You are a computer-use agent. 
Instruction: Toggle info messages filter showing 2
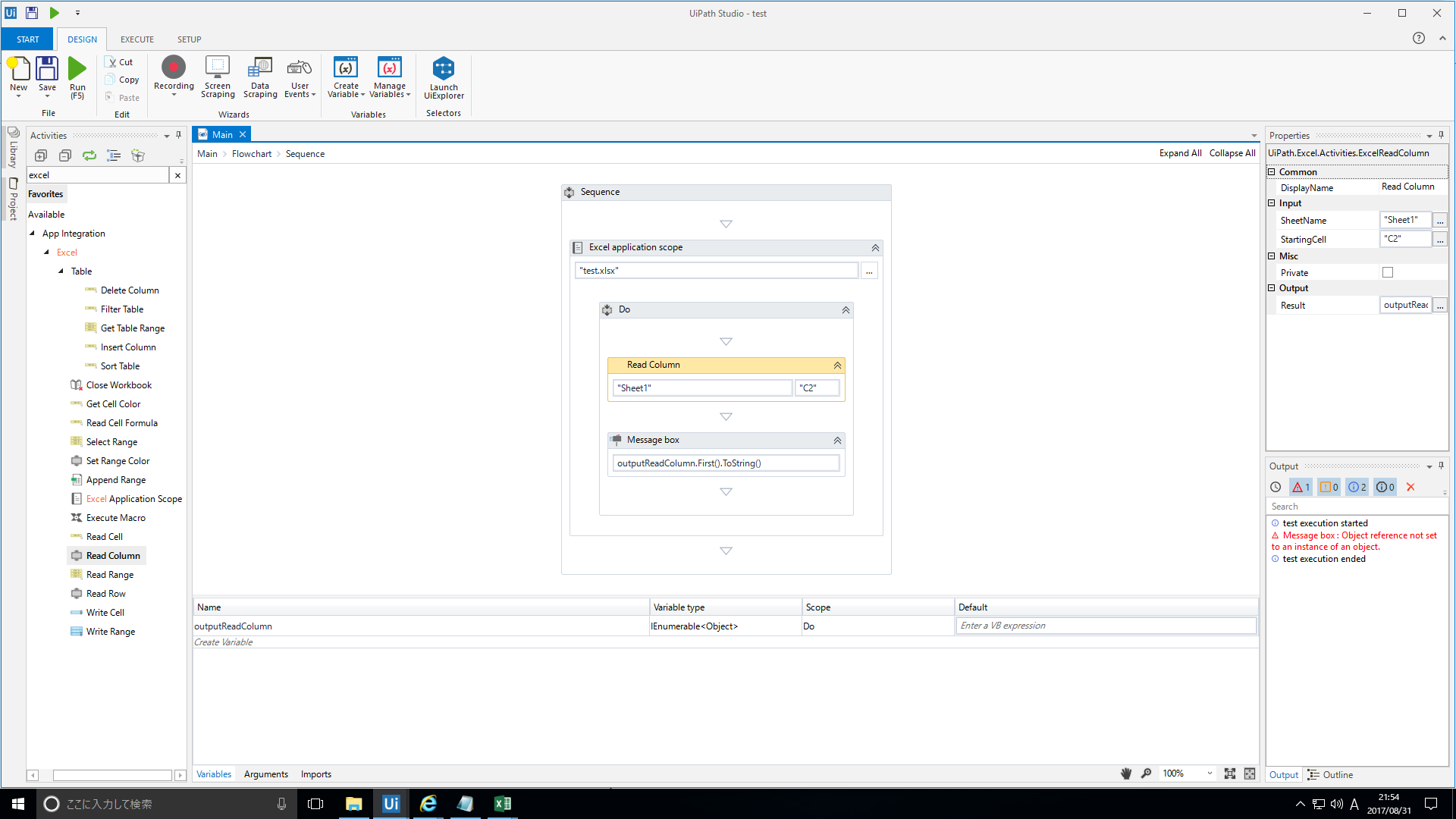[1357, 488]
